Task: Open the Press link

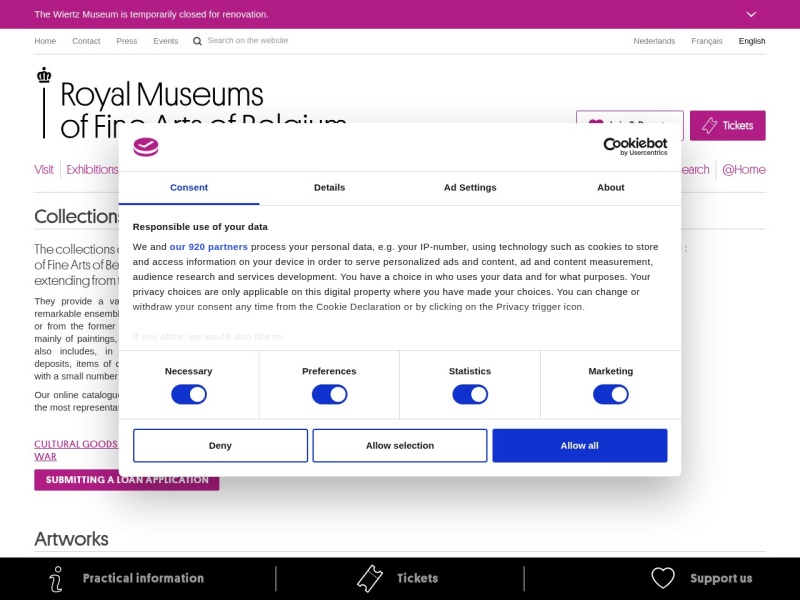Action: coord(127,41)
